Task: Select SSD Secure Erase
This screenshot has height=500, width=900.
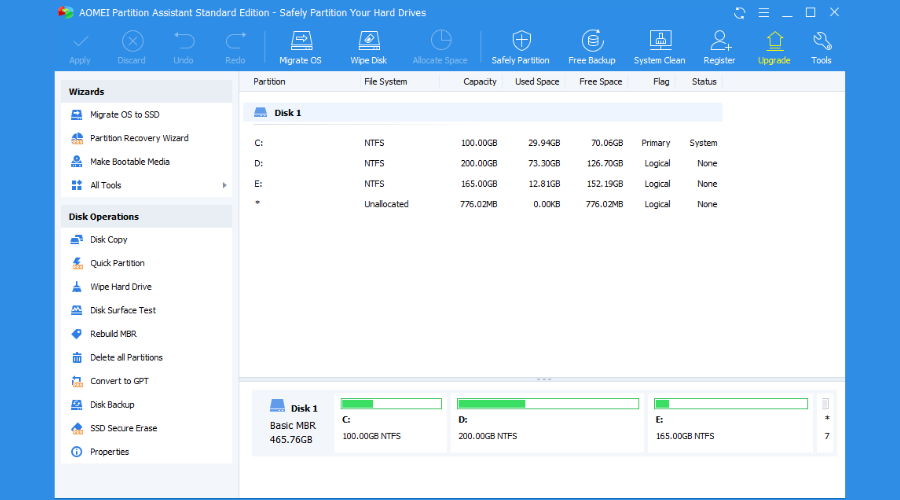Action: [x=123, y=428]
